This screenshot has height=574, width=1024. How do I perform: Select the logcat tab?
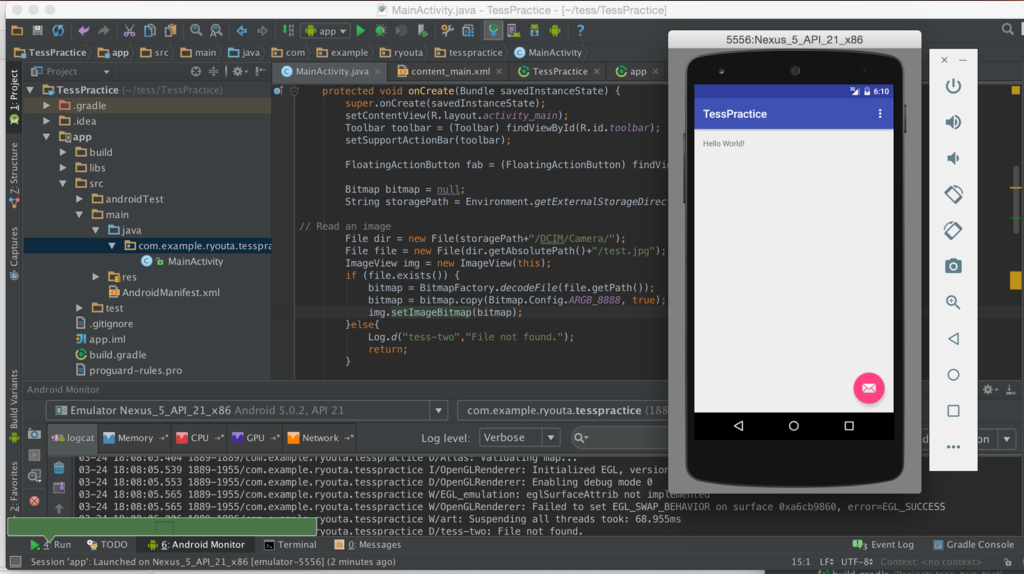[x=73, y=438]
